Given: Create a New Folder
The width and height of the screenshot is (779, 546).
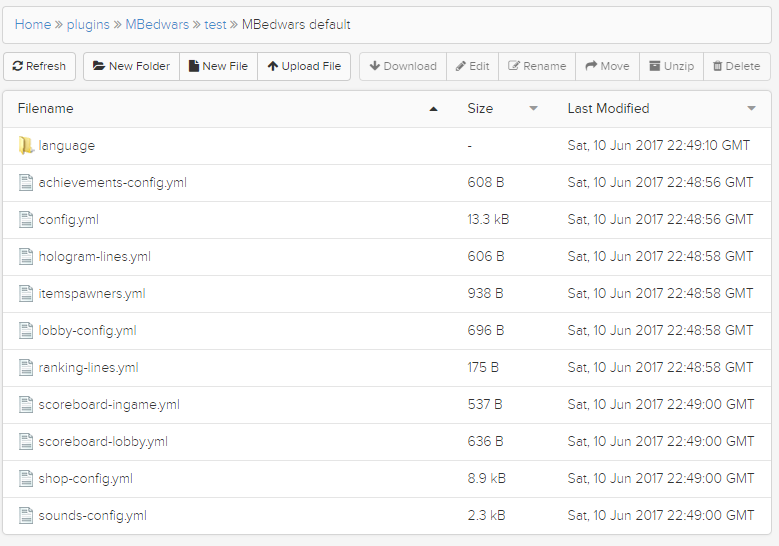Looking at the screenshot, I should point(131,66).
